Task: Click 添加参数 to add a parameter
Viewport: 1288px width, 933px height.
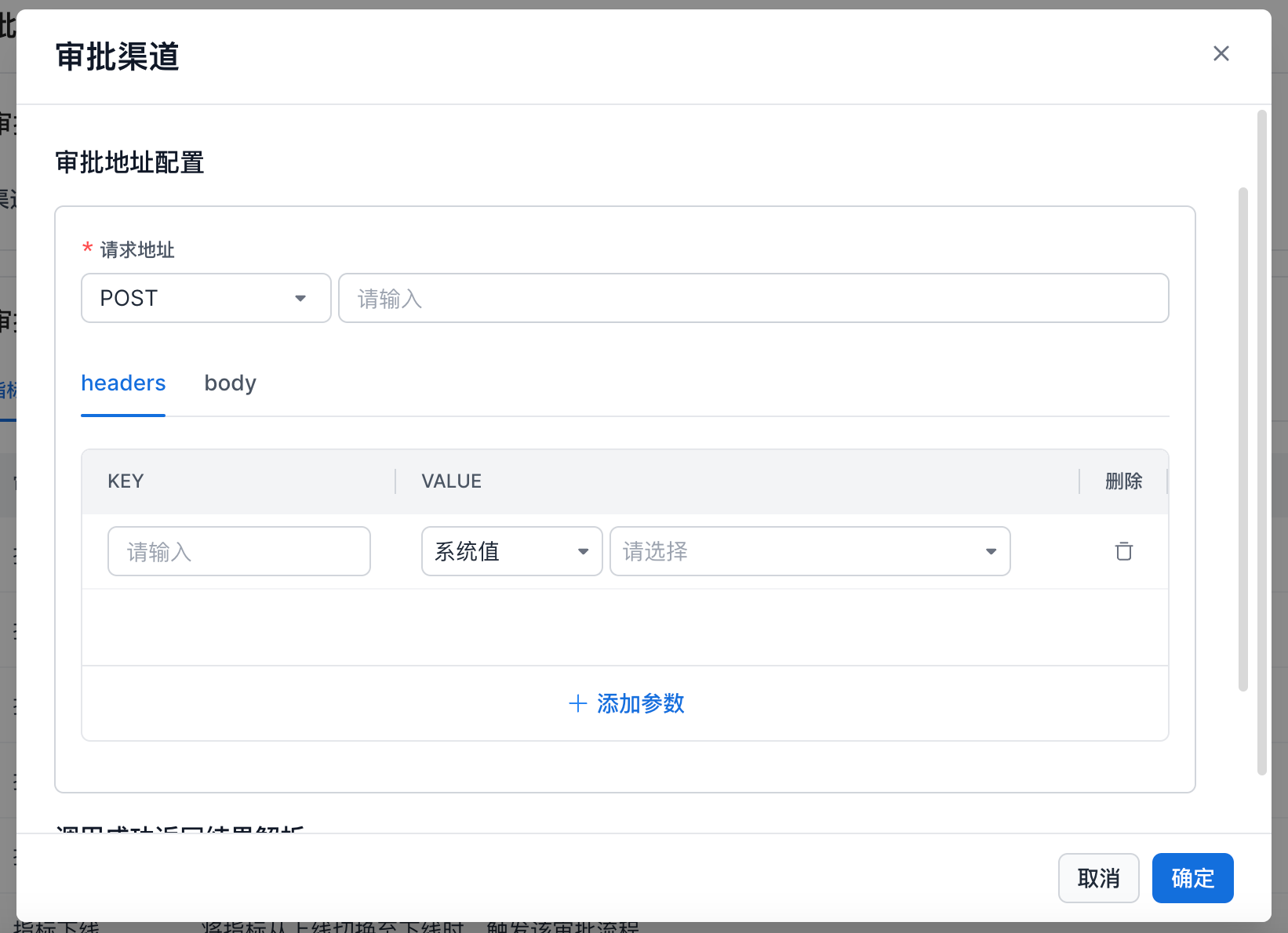Action: tap(626, 703)
